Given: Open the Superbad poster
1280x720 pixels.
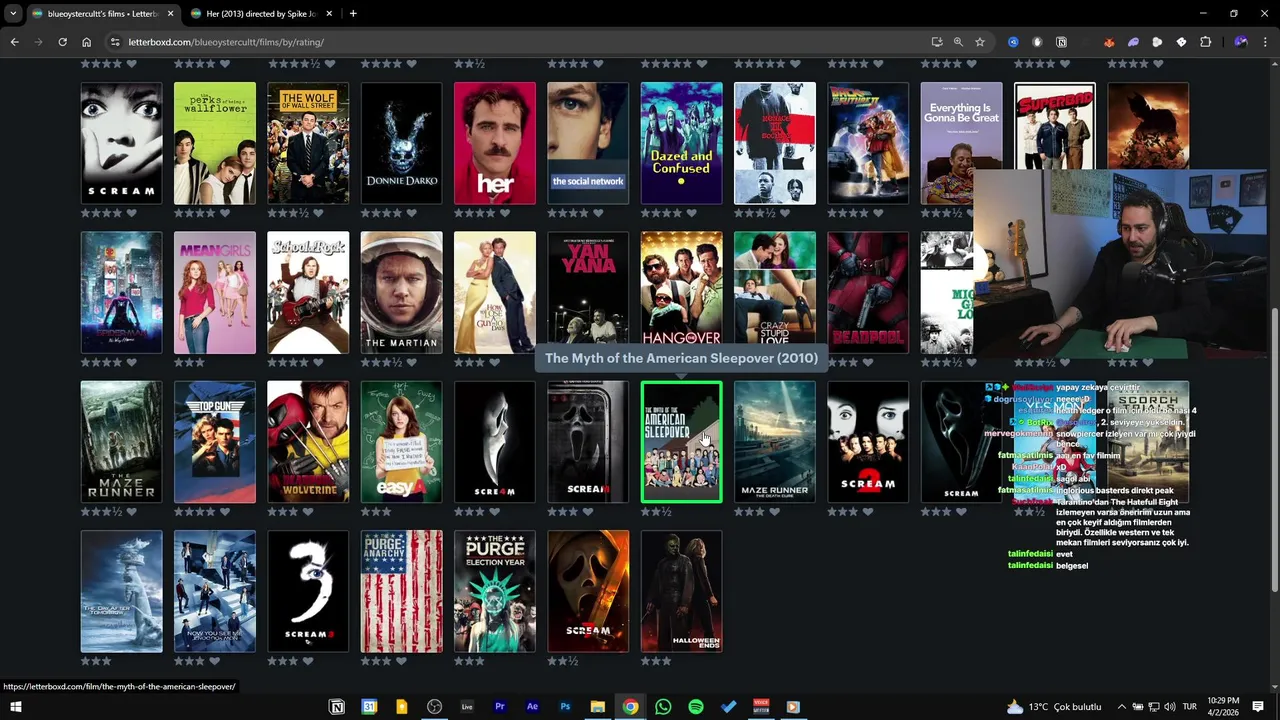Looking at the screenshot, I should [x=1055, y=126].
